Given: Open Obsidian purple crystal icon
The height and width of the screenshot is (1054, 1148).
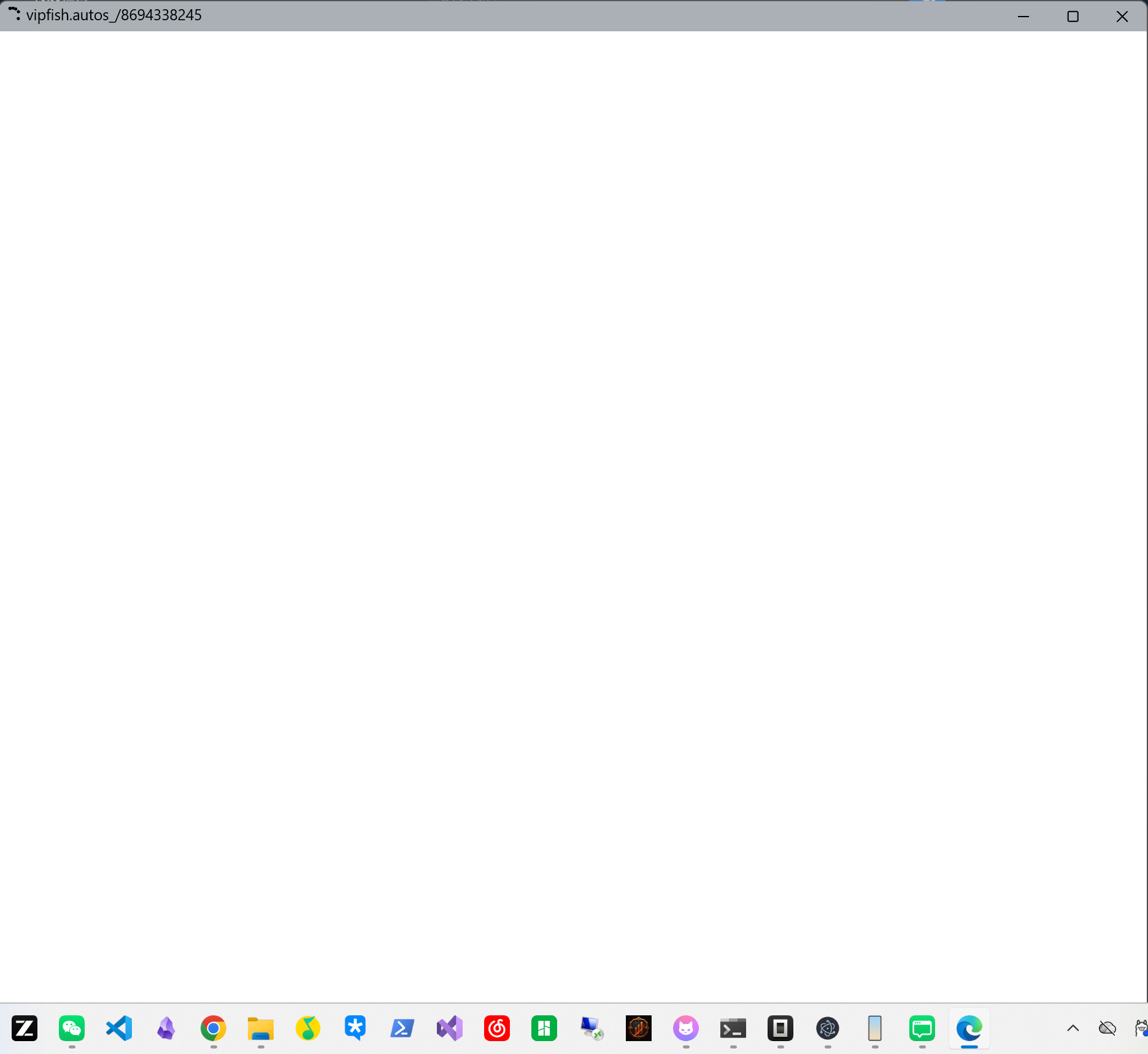Looking at the screenshot, I should (x=166, y=1028).
